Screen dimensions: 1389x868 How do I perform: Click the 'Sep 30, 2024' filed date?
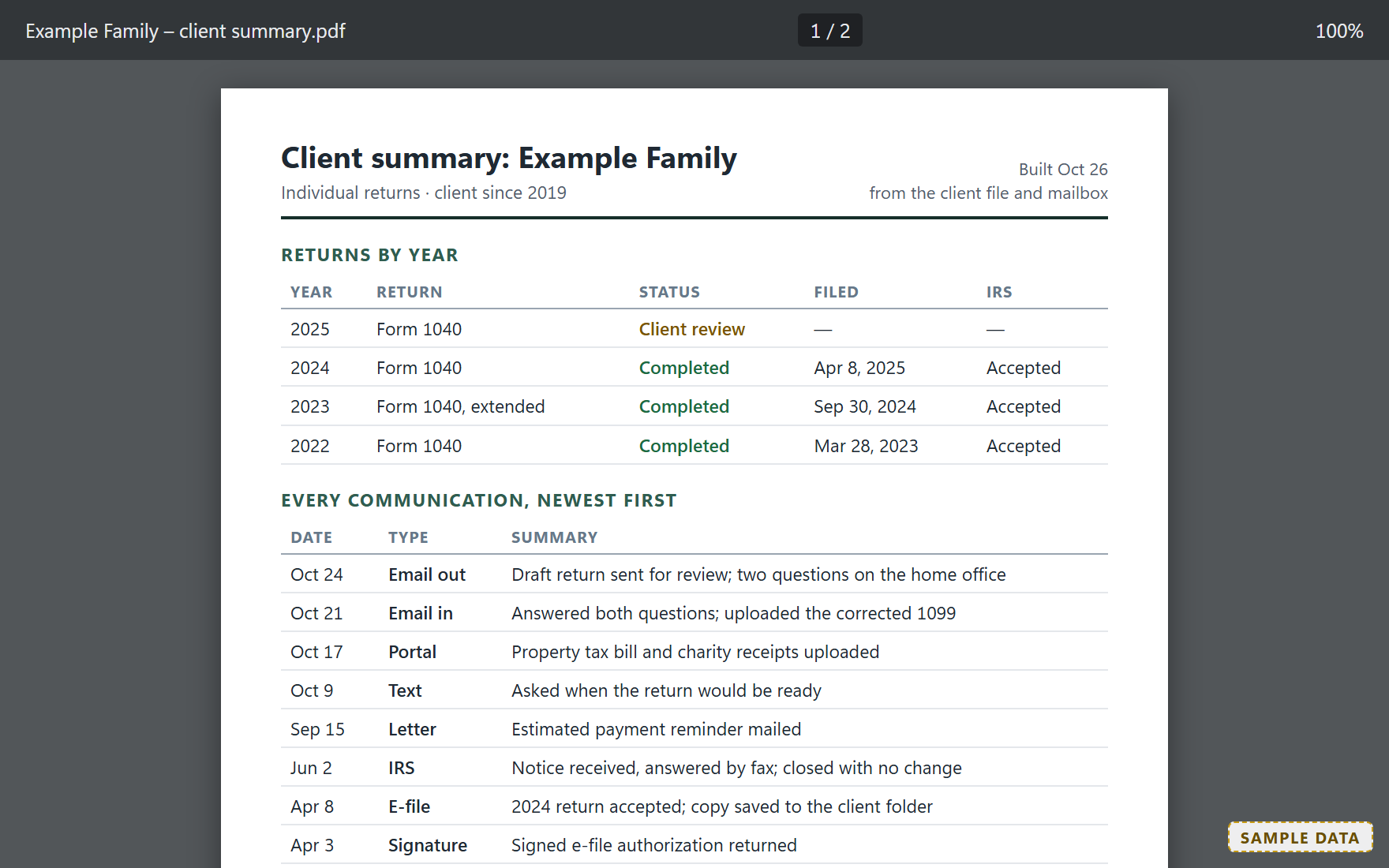pos(865,406)
